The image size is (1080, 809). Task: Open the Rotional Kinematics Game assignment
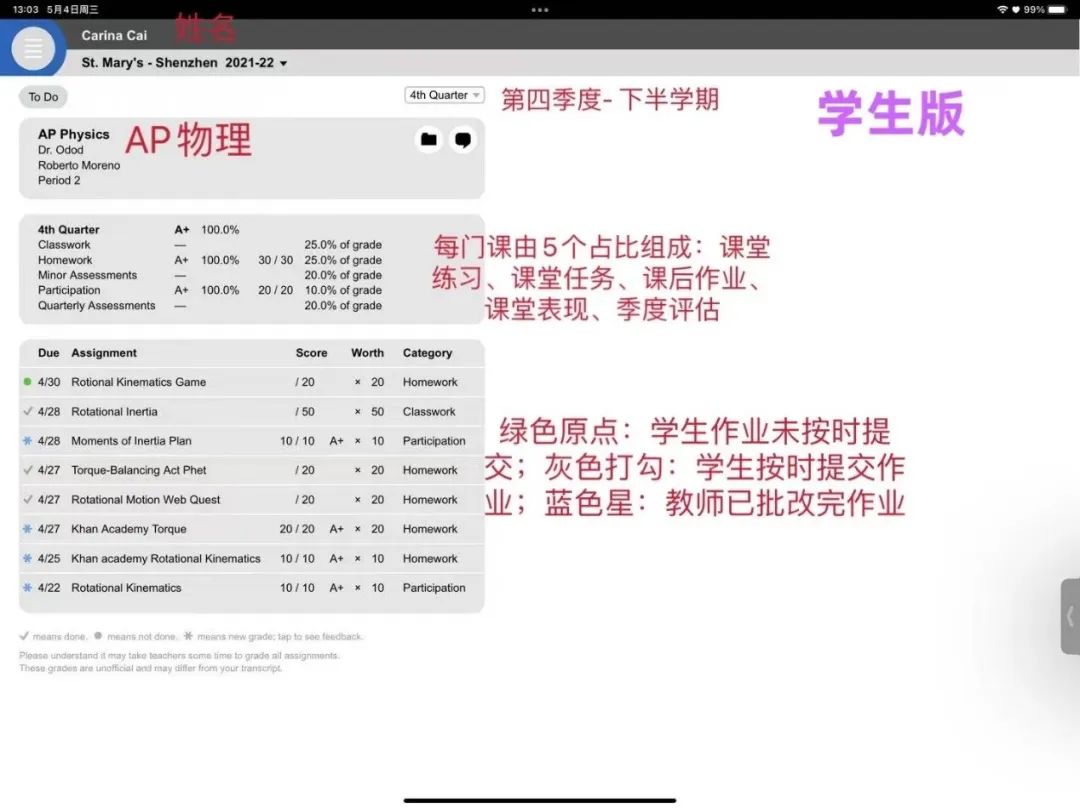[251, 382]
